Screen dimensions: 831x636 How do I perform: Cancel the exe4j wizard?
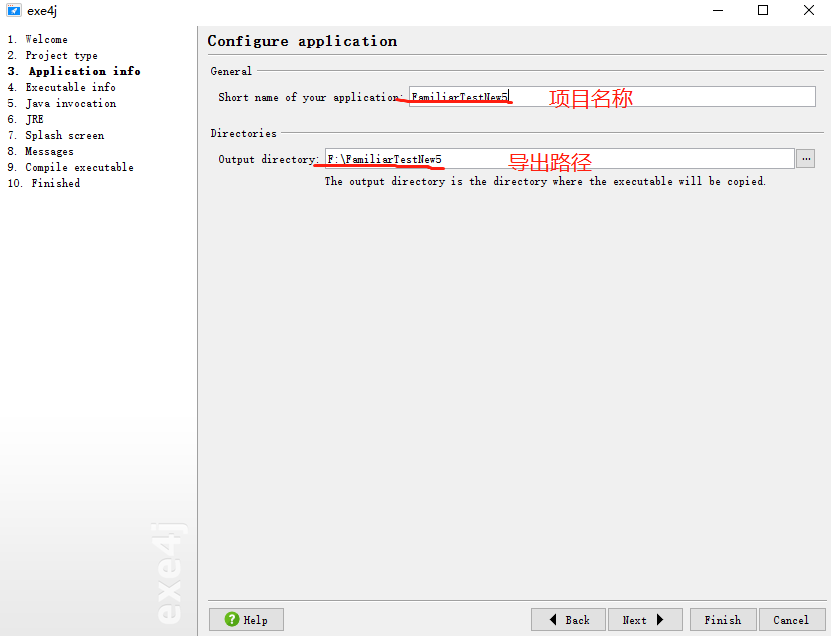[x=792, y=619]
